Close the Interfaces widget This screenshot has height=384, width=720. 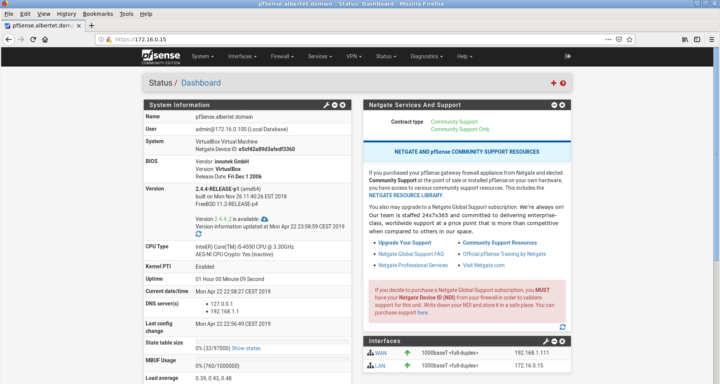[562, 341]
